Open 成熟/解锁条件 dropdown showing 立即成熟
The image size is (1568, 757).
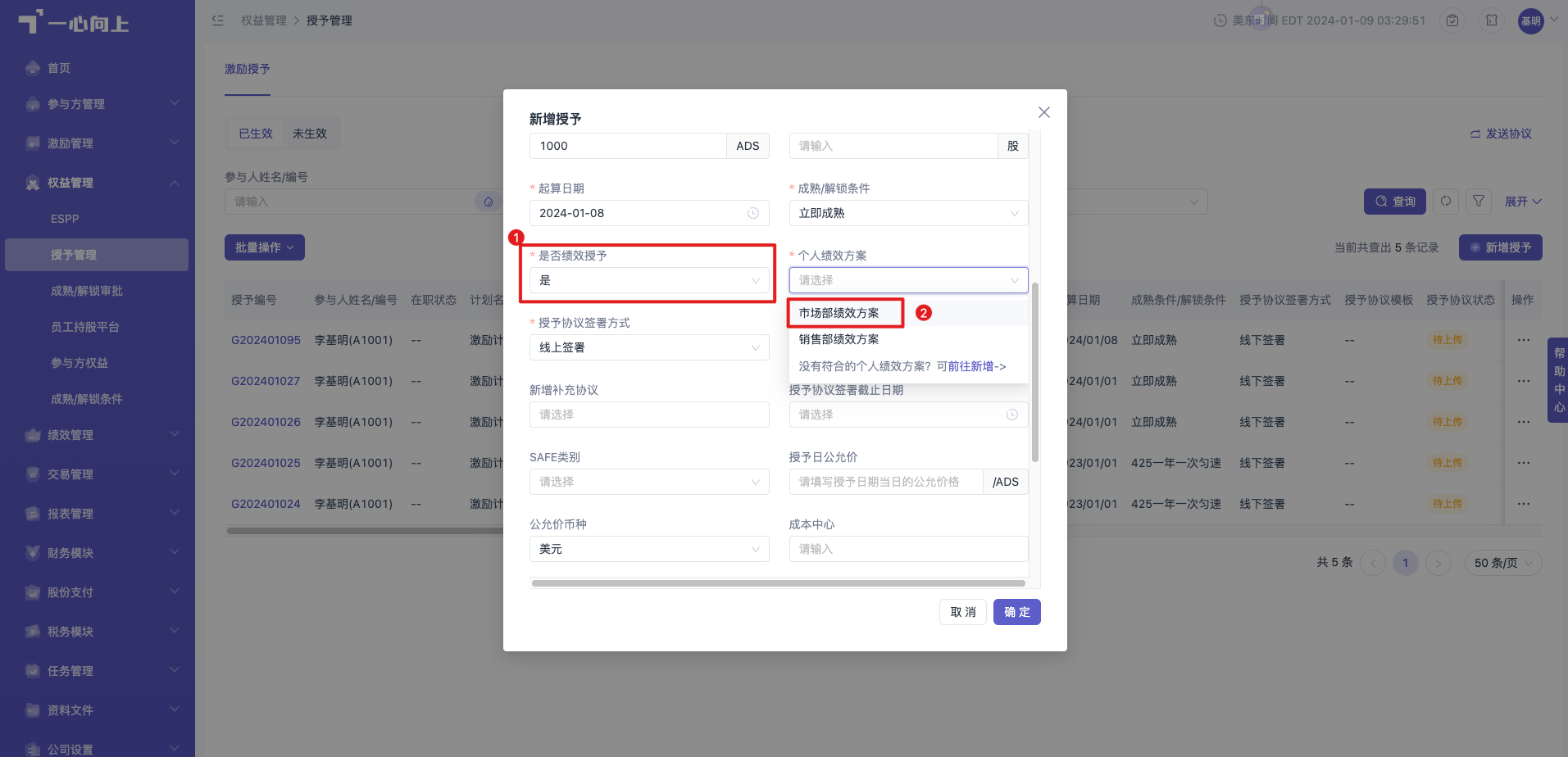pyautogui.click(x=908, y=213)
